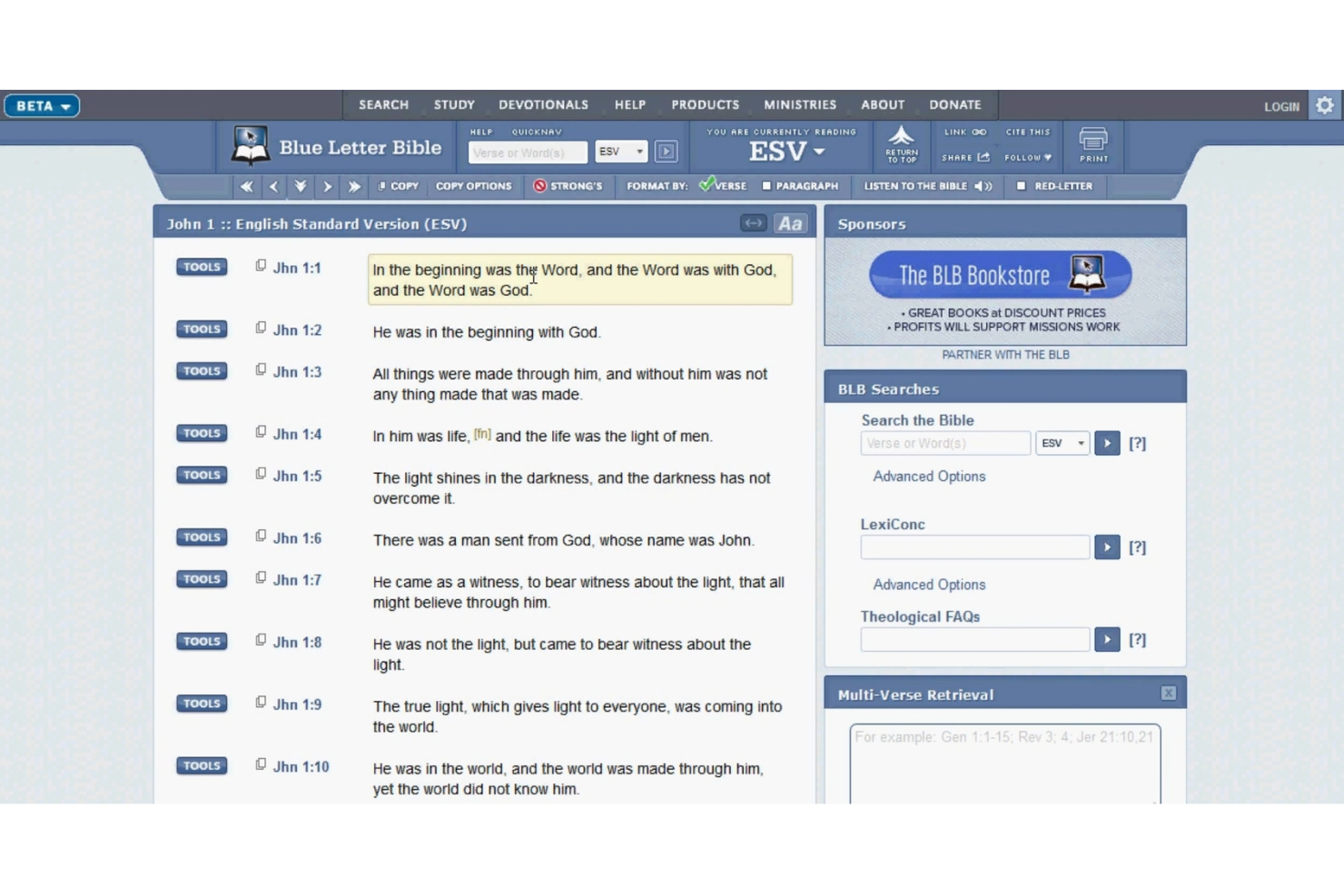This screenshot has width=1344, height=896.
Task: Click the width adjust arrows icon
Action: click(x=753, y=222)
